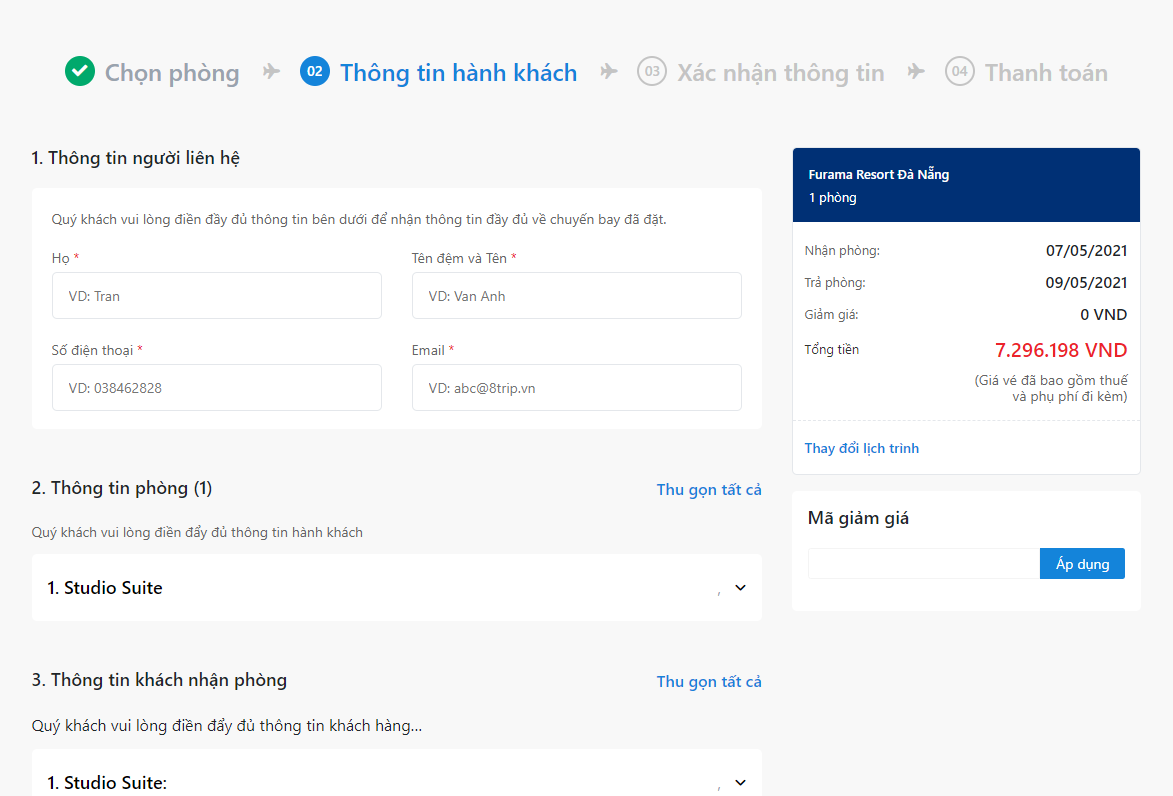Click the airplane icon after Thông tin hành khách

609,72
